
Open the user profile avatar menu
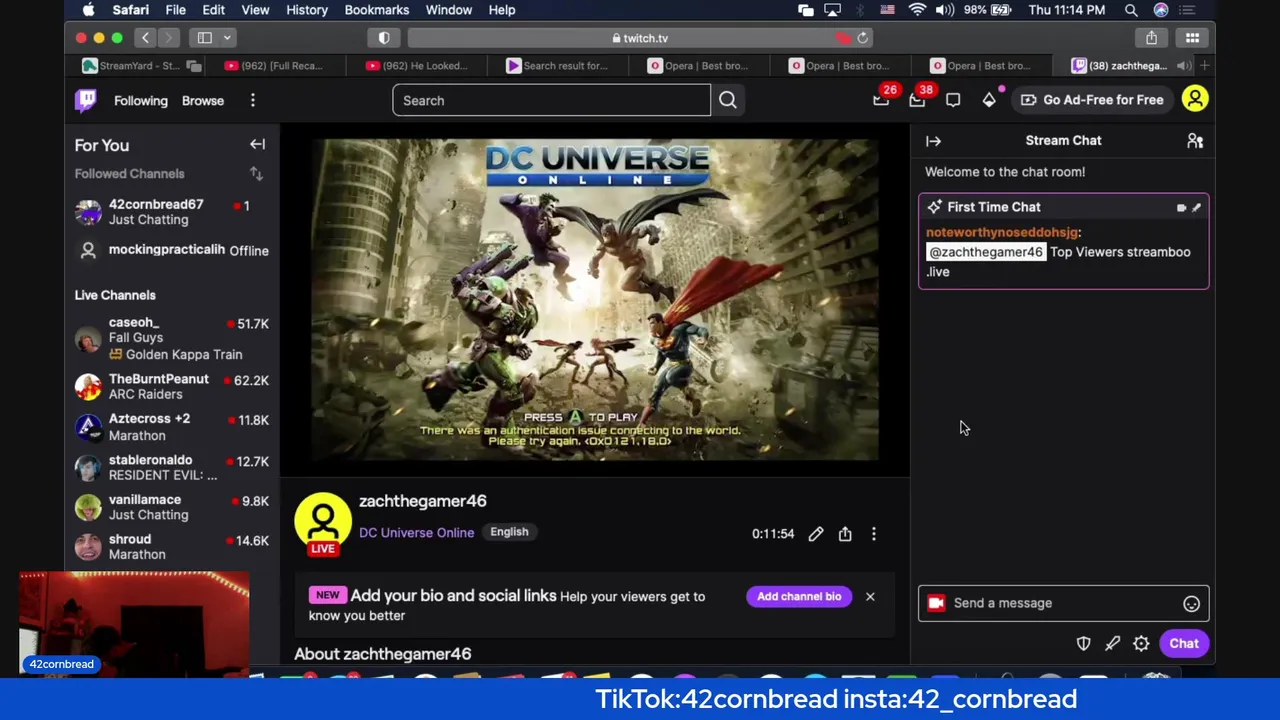(x=1195, y=99)
